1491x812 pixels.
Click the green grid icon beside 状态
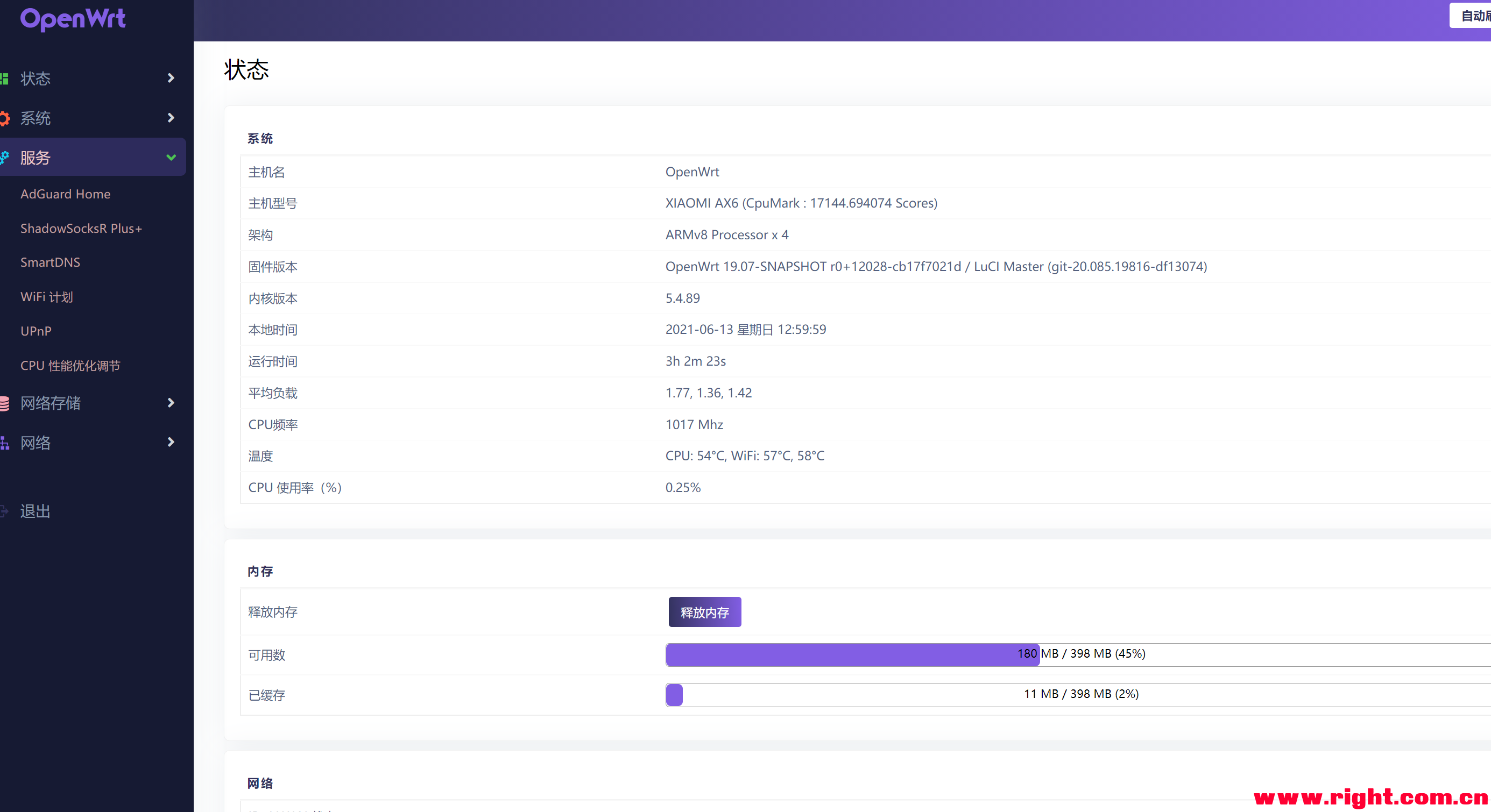pyautogui.click(x=4, y=79)
